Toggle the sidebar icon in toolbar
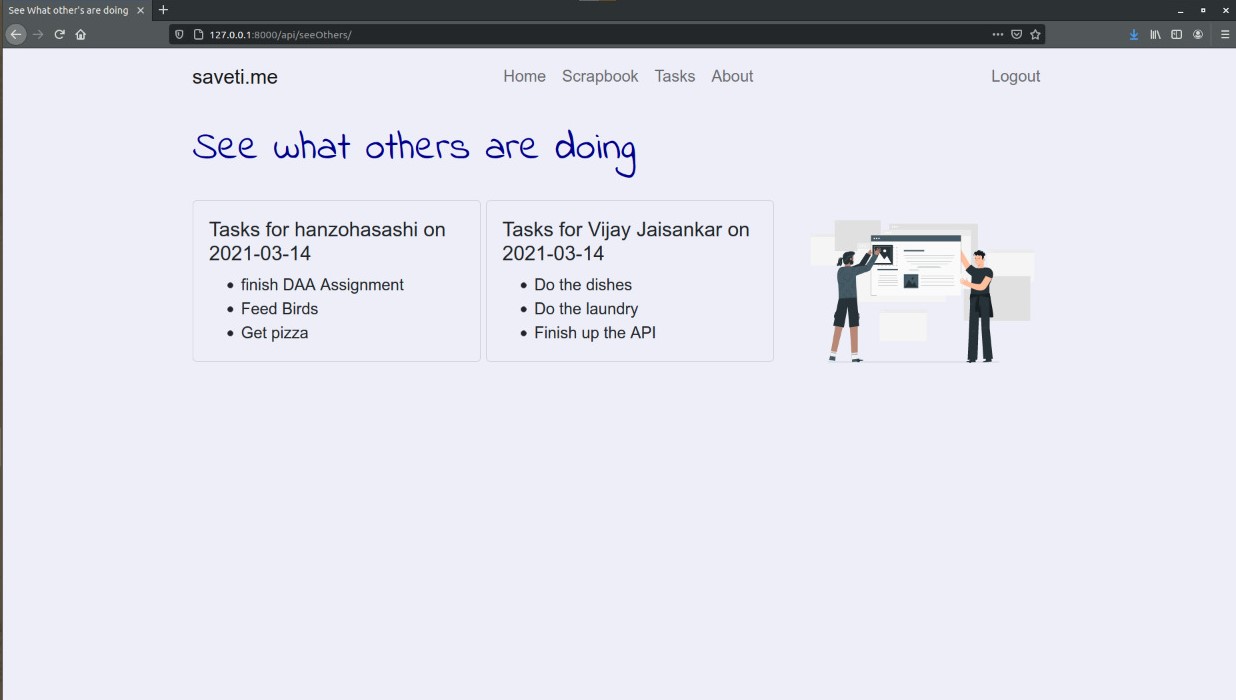1236x700 pixels. 1176,34
